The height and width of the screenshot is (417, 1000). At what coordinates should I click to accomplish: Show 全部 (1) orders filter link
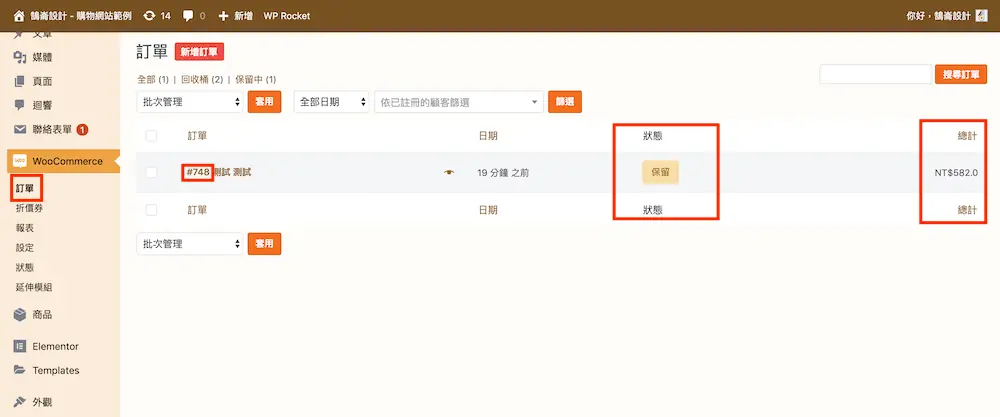(x=153, y=80)
